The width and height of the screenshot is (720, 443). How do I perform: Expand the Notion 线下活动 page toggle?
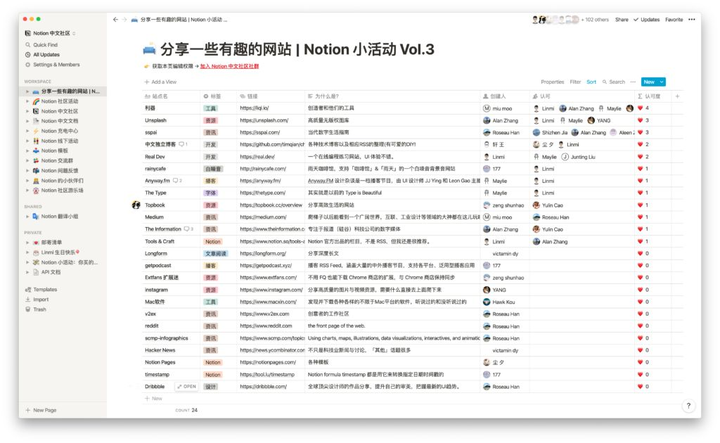(x=27, y=141)
